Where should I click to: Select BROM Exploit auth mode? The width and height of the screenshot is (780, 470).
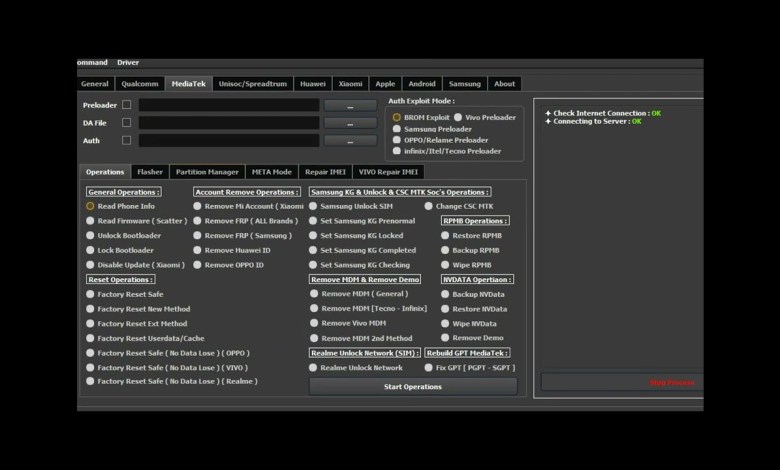click(397, 117)
